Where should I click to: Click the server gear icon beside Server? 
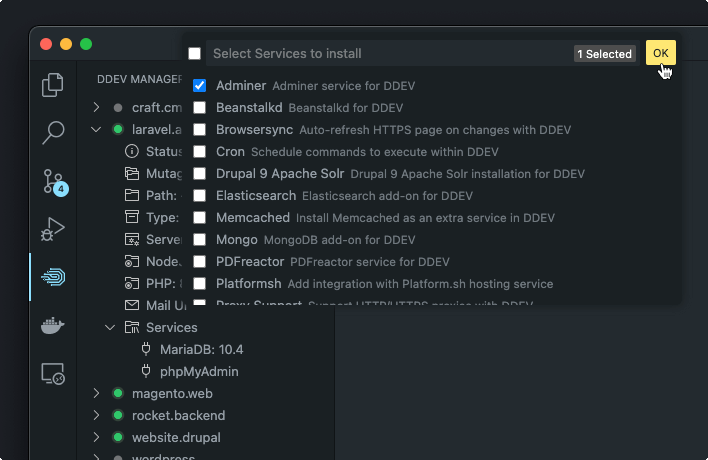click(x=132, y=239)
